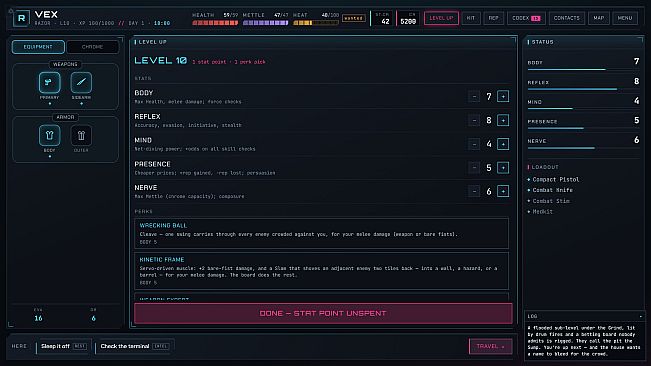Switch to the Equipment tab
Viewport: 651px width, 366px height.
[x=38, y=47]
